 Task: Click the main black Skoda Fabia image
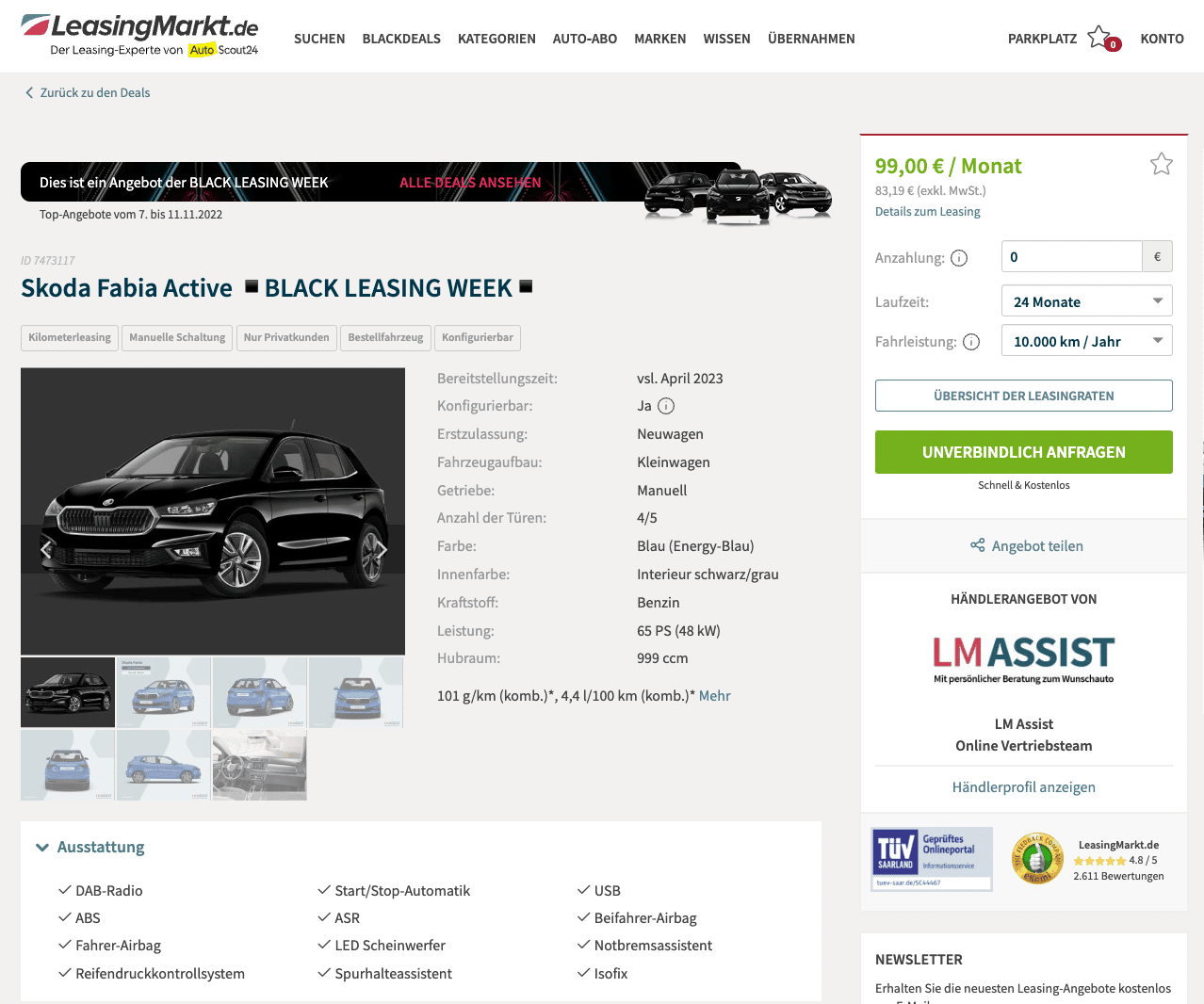[213, 511]
